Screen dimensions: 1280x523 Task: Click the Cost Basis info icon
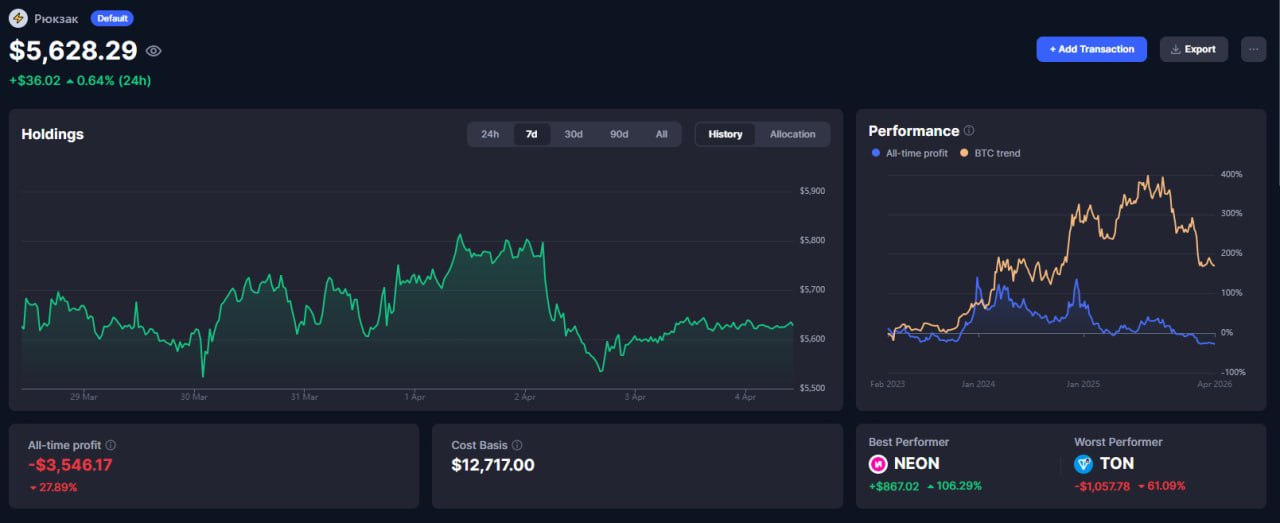point(517,445)
